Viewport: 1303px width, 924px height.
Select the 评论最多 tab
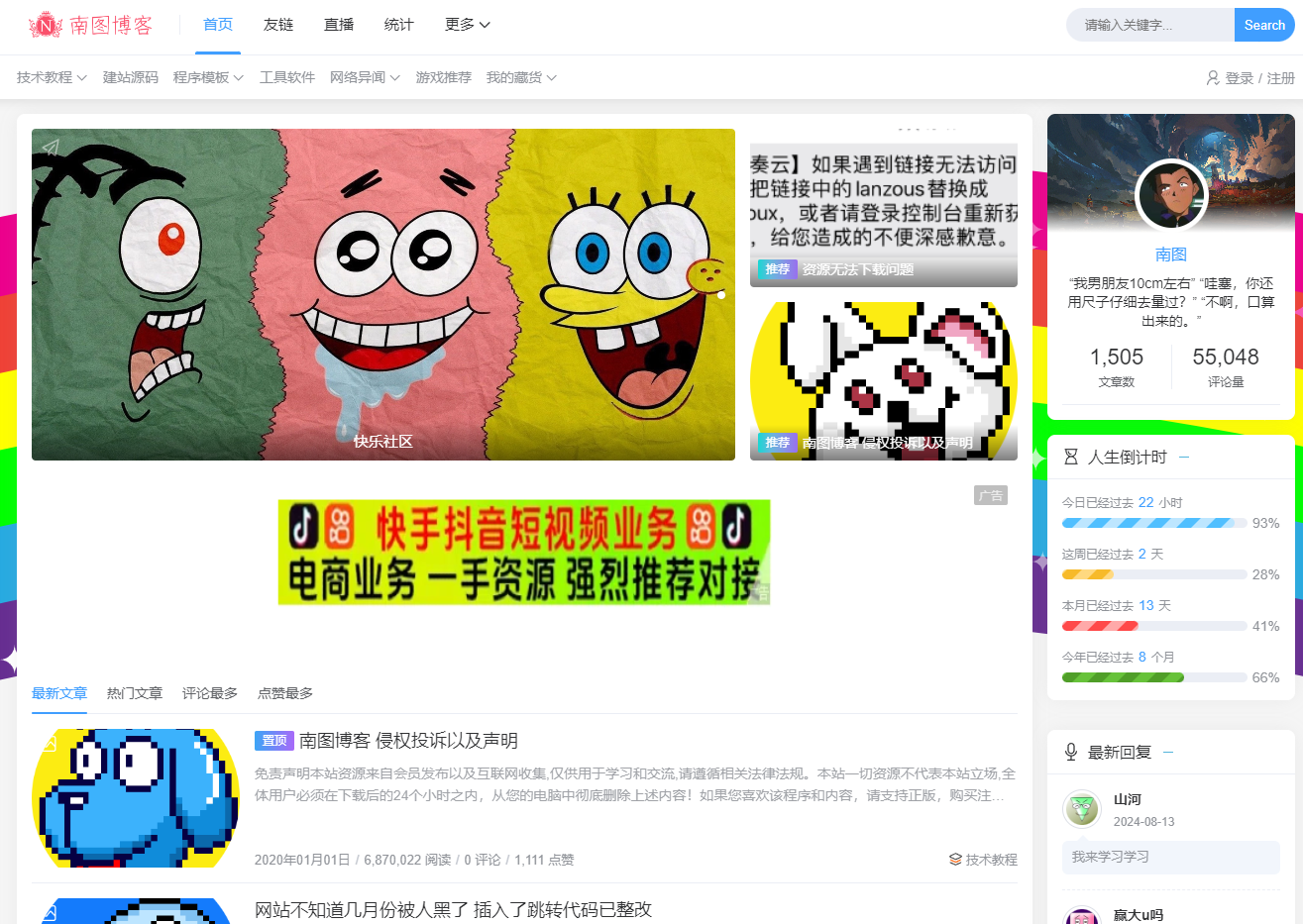(210, 693)
